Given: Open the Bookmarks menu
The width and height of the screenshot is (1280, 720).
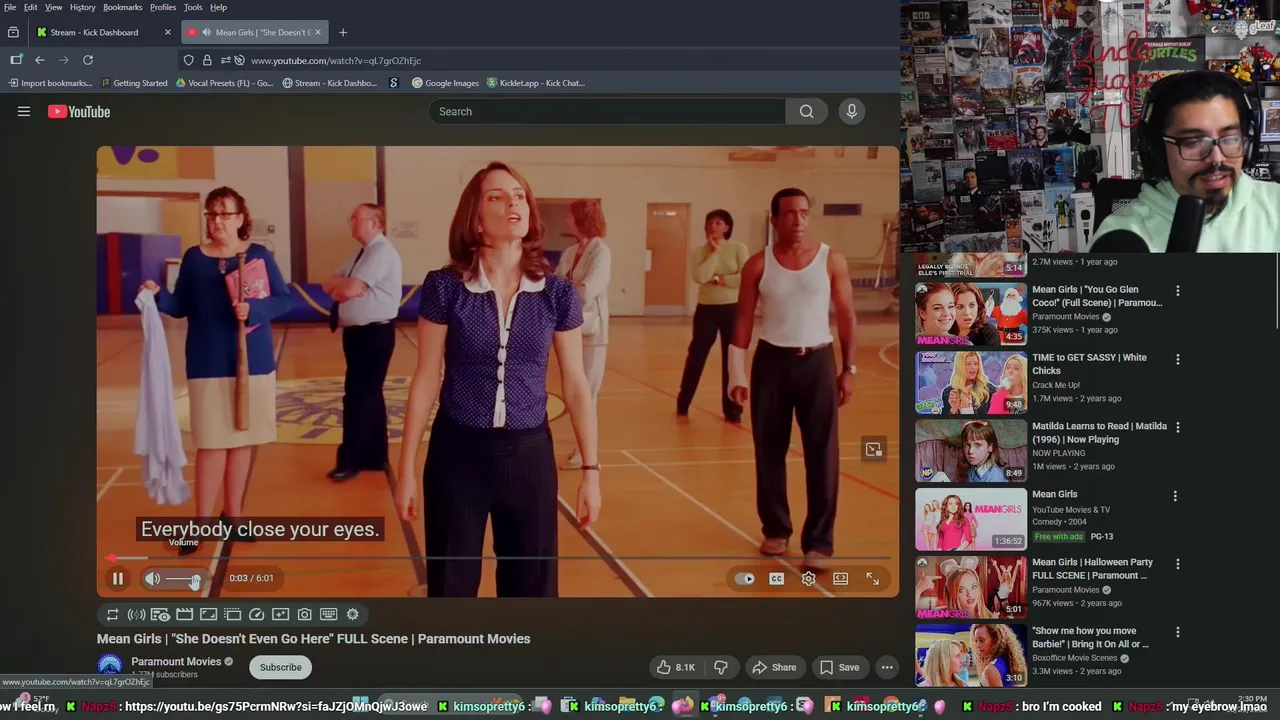Looking at the screenshot, I should (122, 7).
